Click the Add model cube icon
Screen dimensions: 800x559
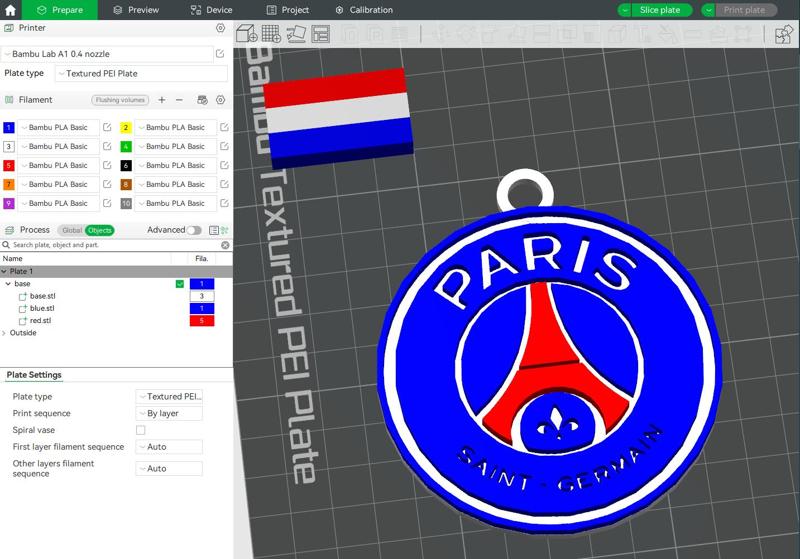pyautogui.click(x=246, y=34)
